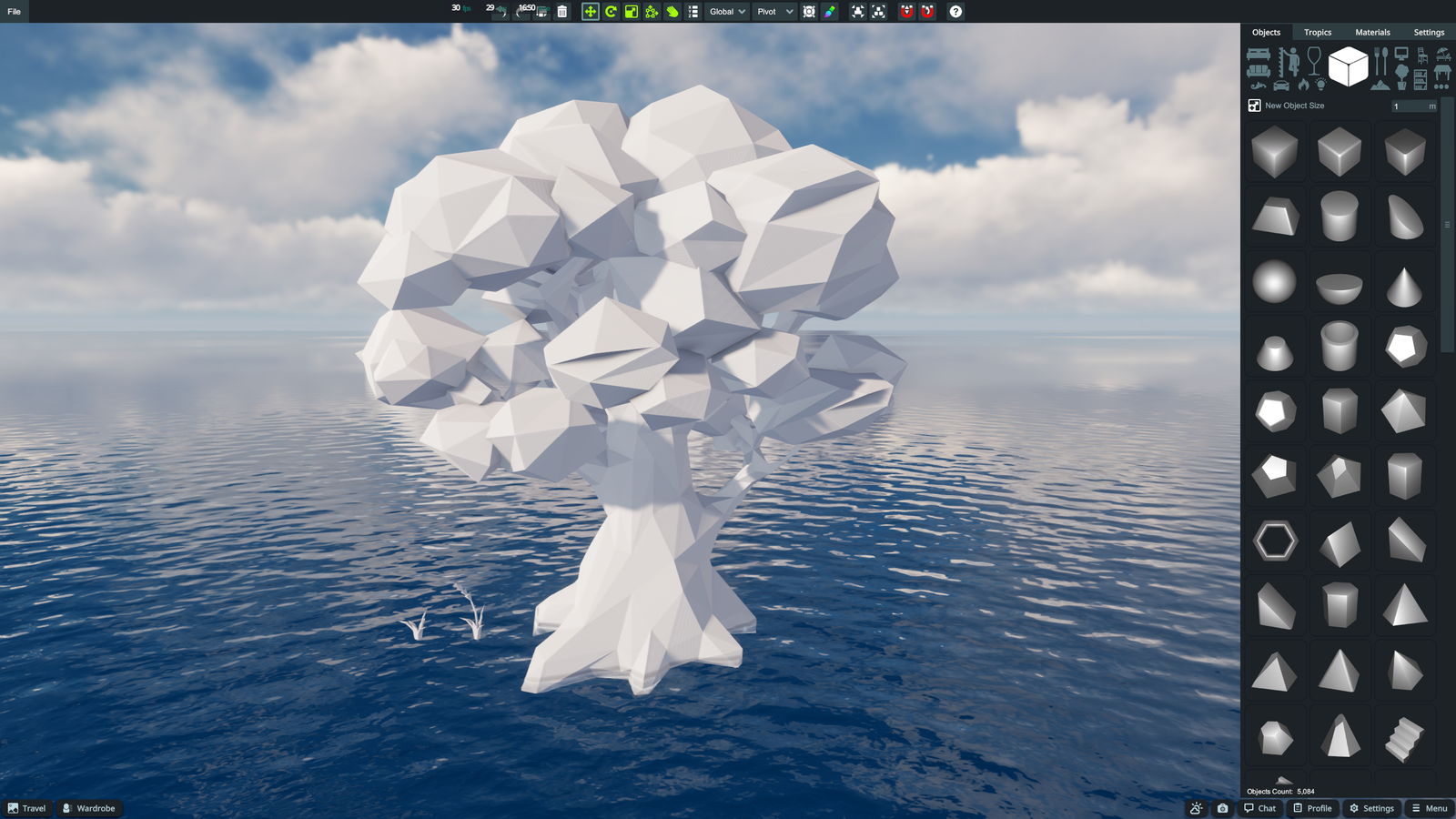This screenshot has height=819, width=1456.
Task: Select the green Scale tool
Action: [x=632, y=12]
